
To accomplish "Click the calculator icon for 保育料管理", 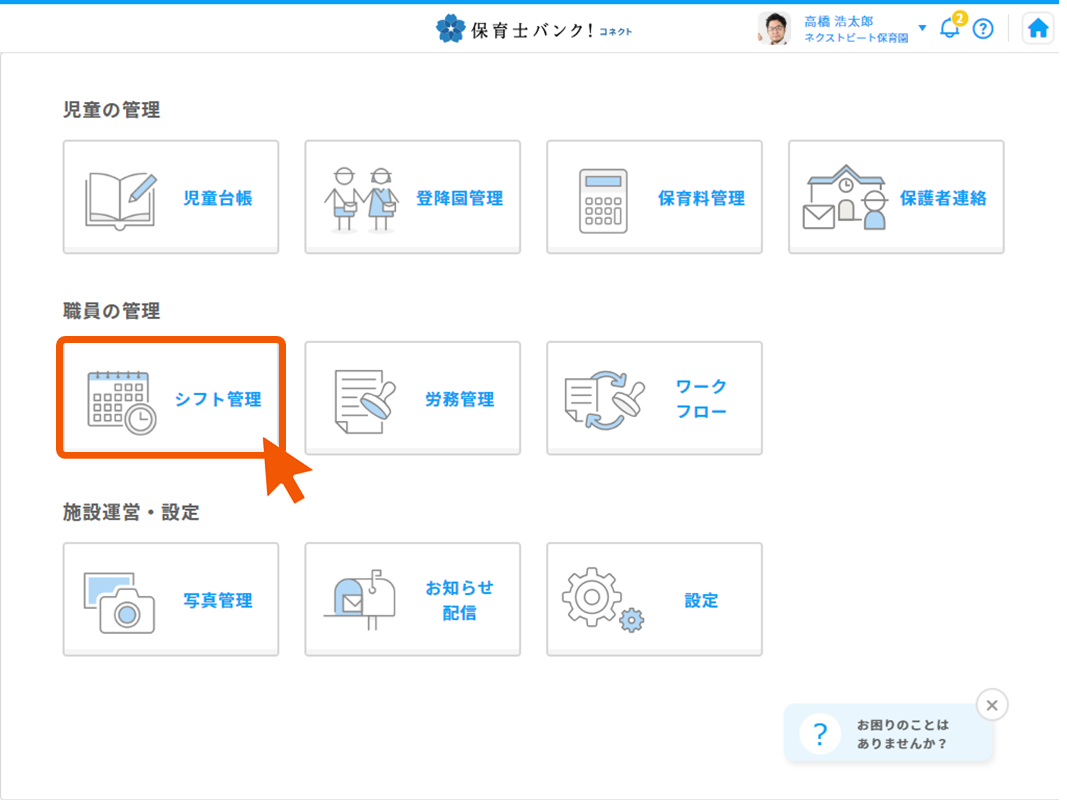I will (x=603, y=200).
